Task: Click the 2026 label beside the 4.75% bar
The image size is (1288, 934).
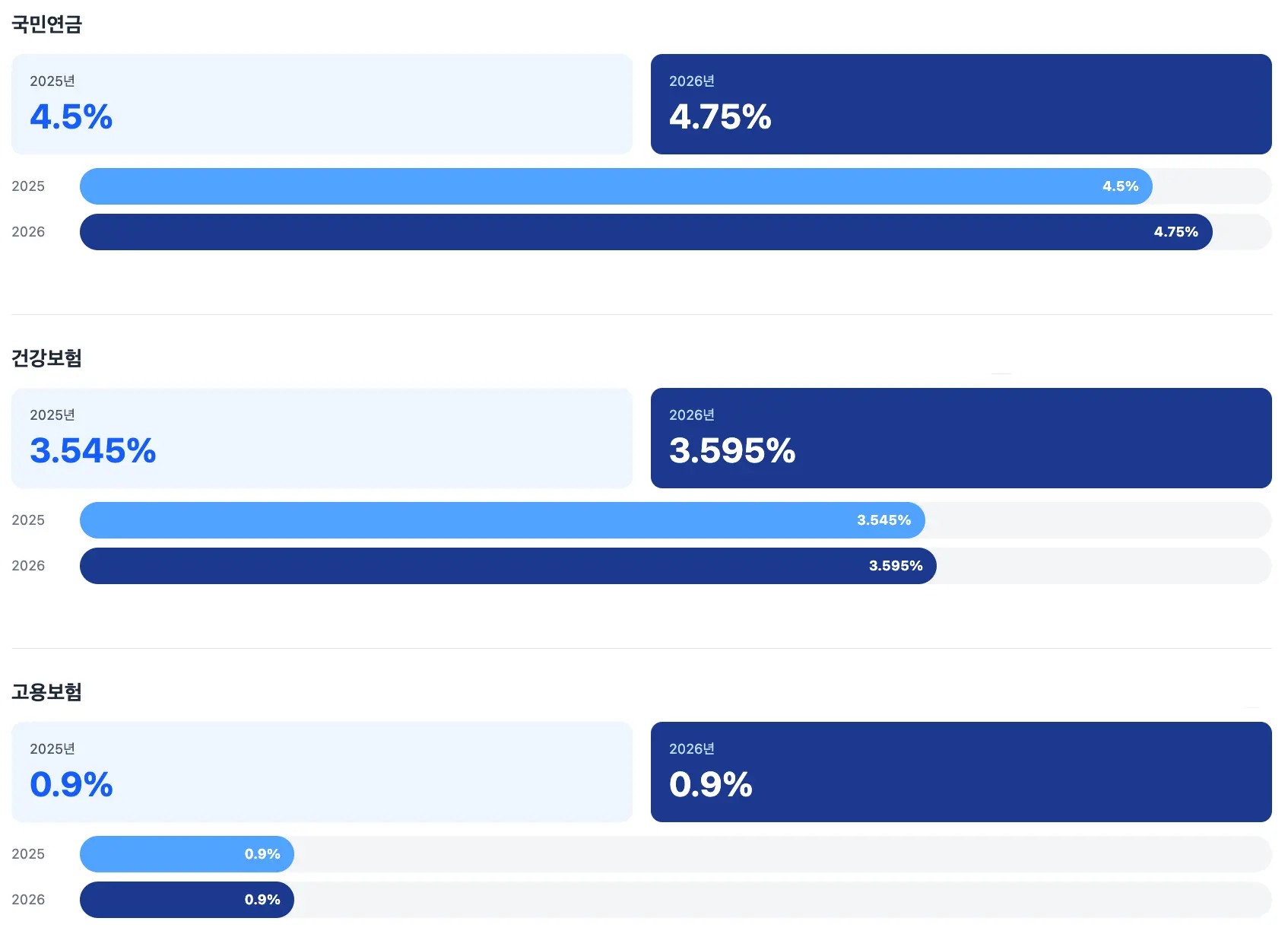Action: point(28,232)
